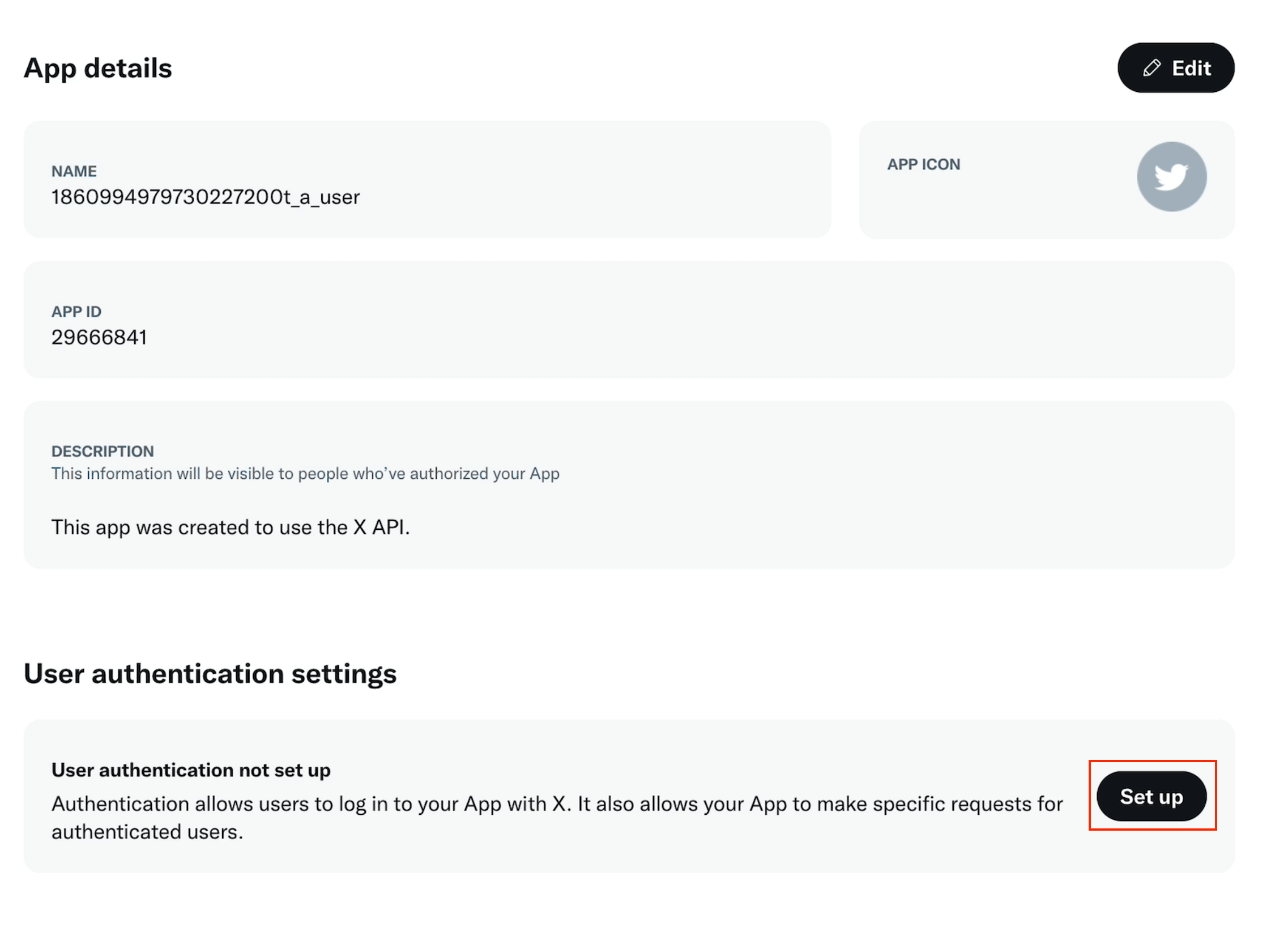This screenshot has height=944, width=1288.
Task: Click the pencil glyph inside the dark button
Action: pyautogui.click(x=1151, y=67)
